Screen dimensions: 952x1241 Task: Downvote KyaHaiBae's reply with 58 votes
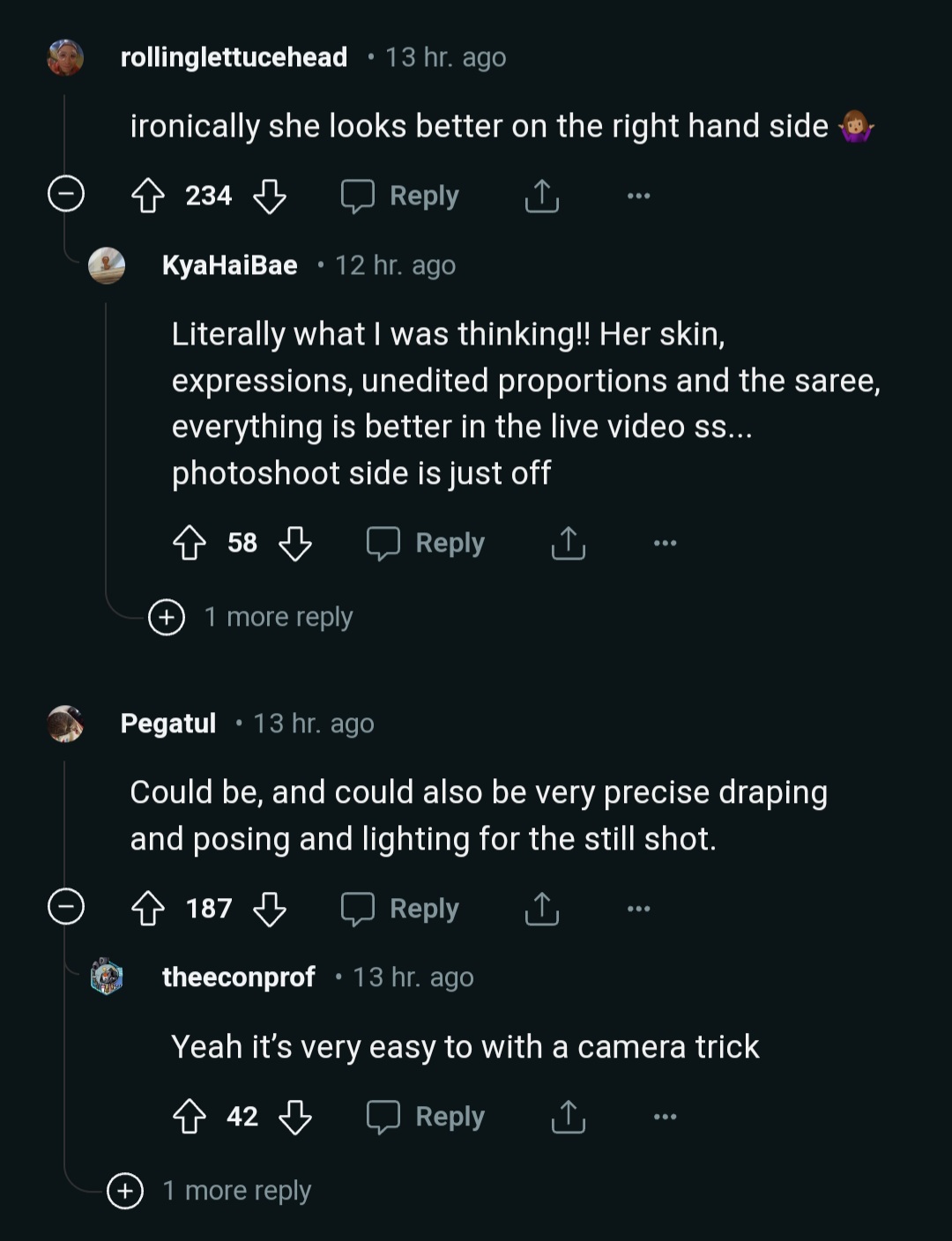coord(295,543)
